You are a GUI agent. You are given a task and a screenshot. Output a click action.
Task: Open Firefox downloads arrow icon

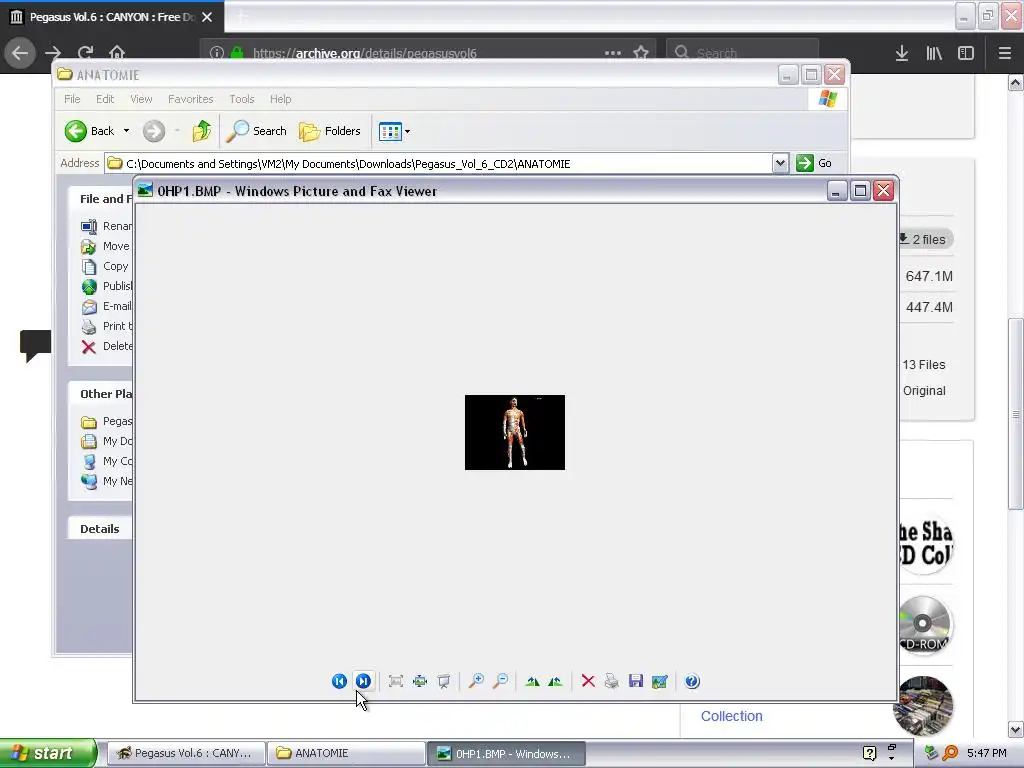pos(902,53)
